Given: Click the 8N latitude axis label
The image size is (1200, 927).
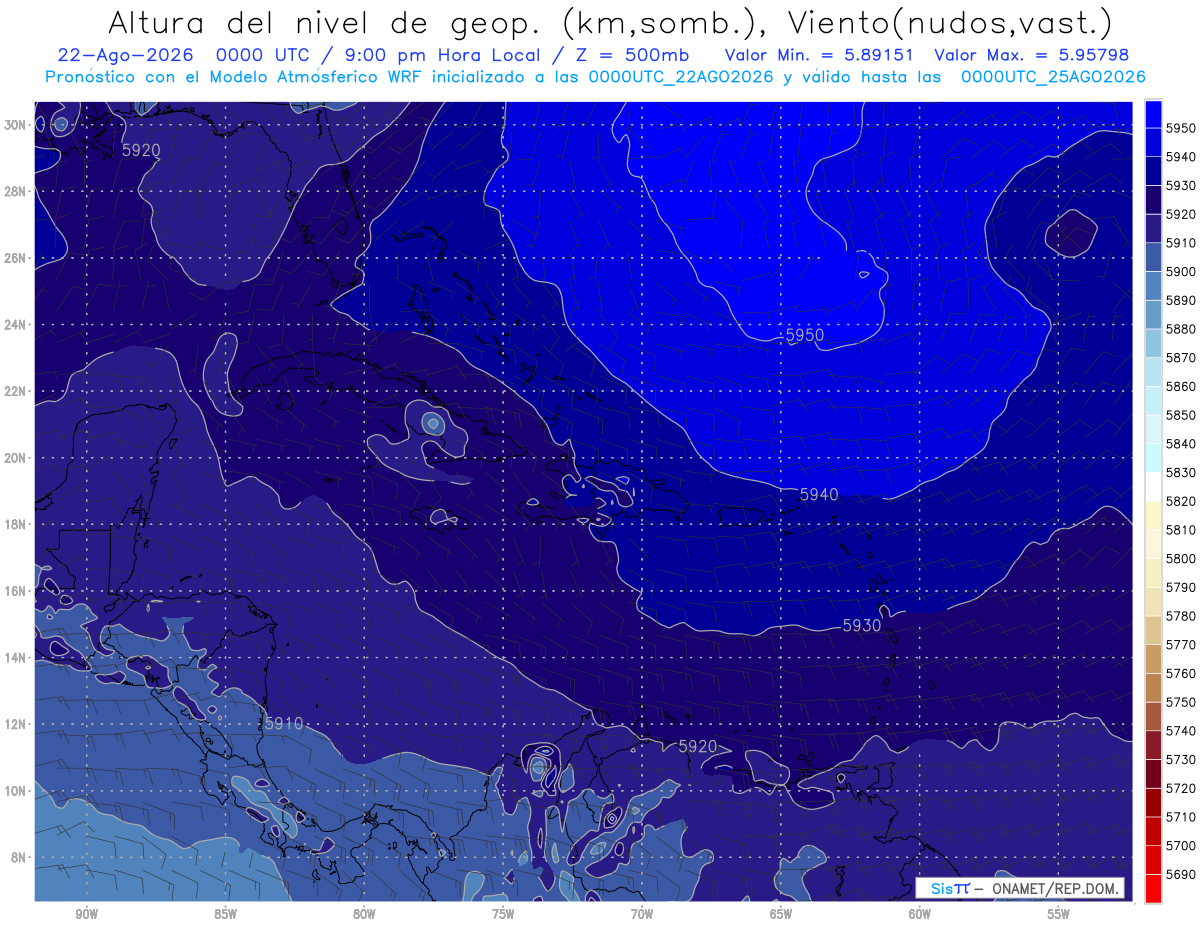Looking at the screenshot, I should coord(18,857).
